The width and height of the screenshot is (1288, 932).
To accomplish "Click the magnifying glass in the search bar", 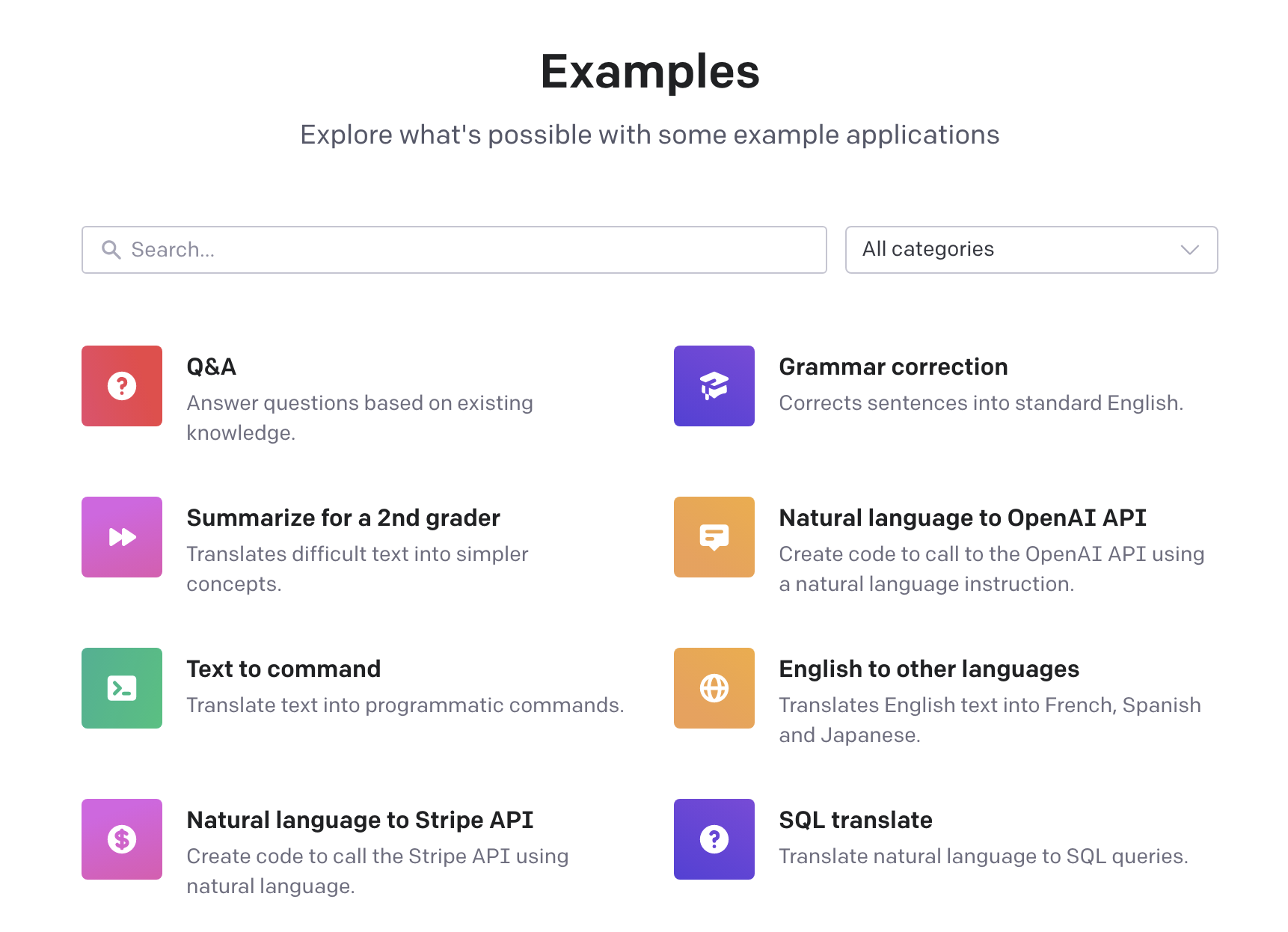I will [x=111, y=250].
